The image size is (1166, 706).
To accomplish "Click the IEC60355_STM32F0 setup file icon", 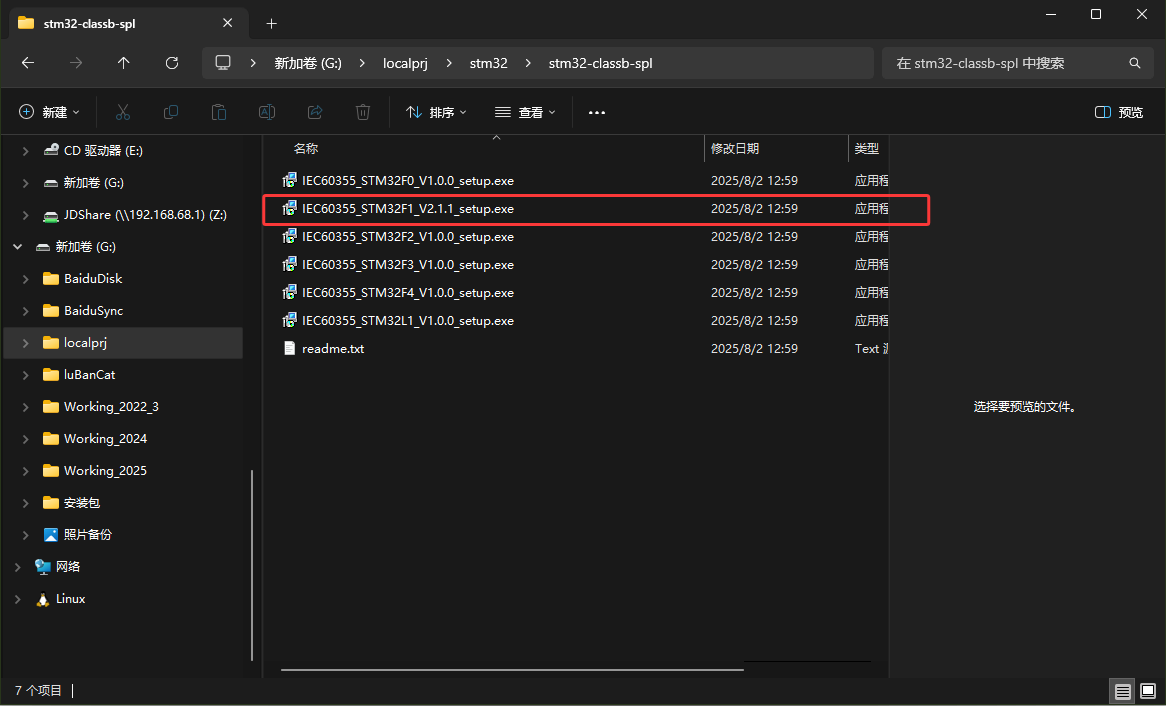I will coord(289,181).
